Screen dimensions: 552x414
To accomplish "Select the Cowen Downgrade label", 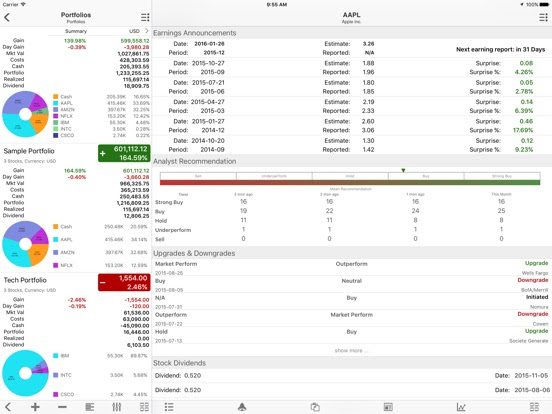I will tap(533, 314).
